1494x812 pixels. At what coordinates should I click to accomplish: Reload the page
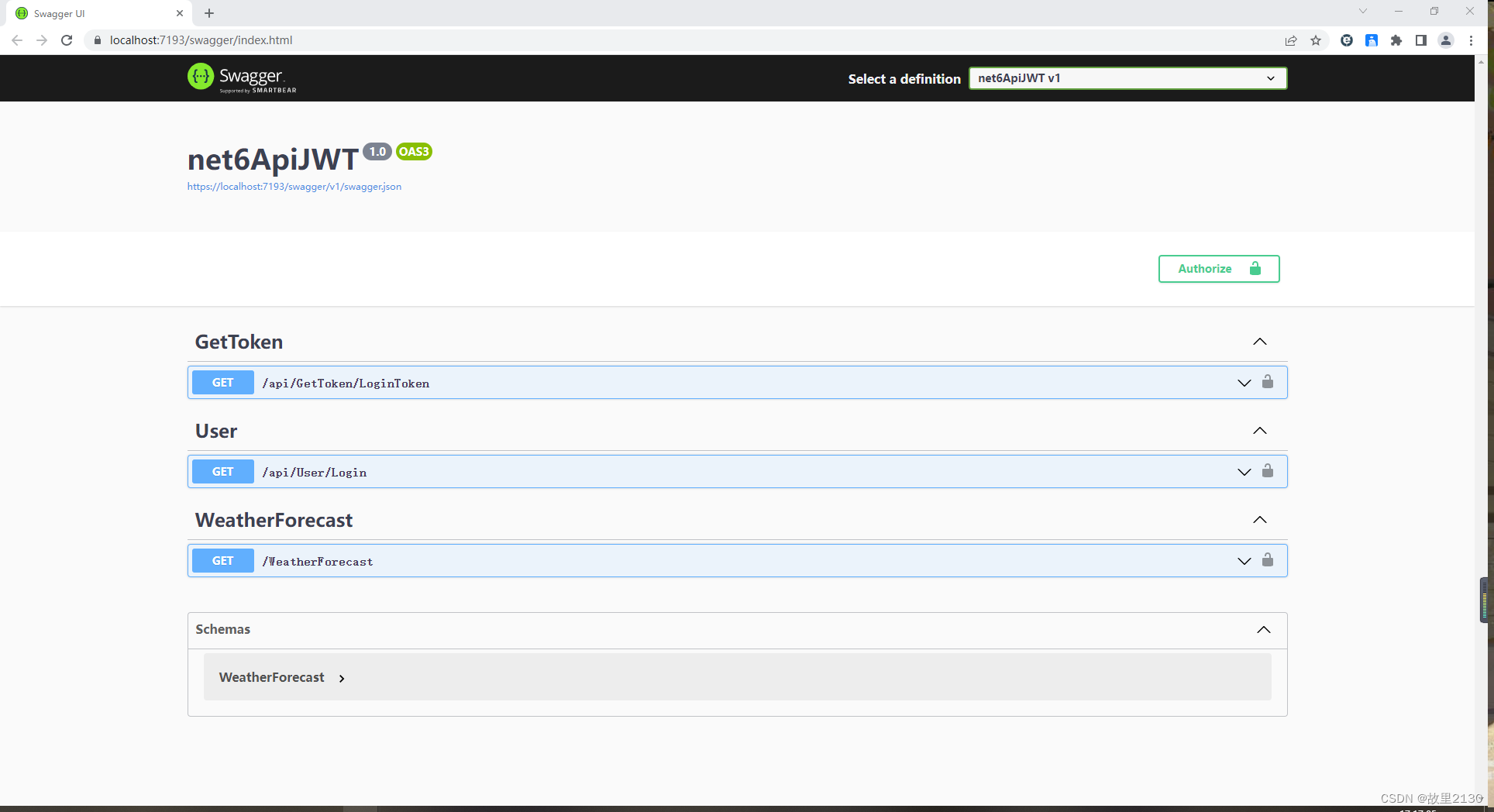(x=67, y=40)
